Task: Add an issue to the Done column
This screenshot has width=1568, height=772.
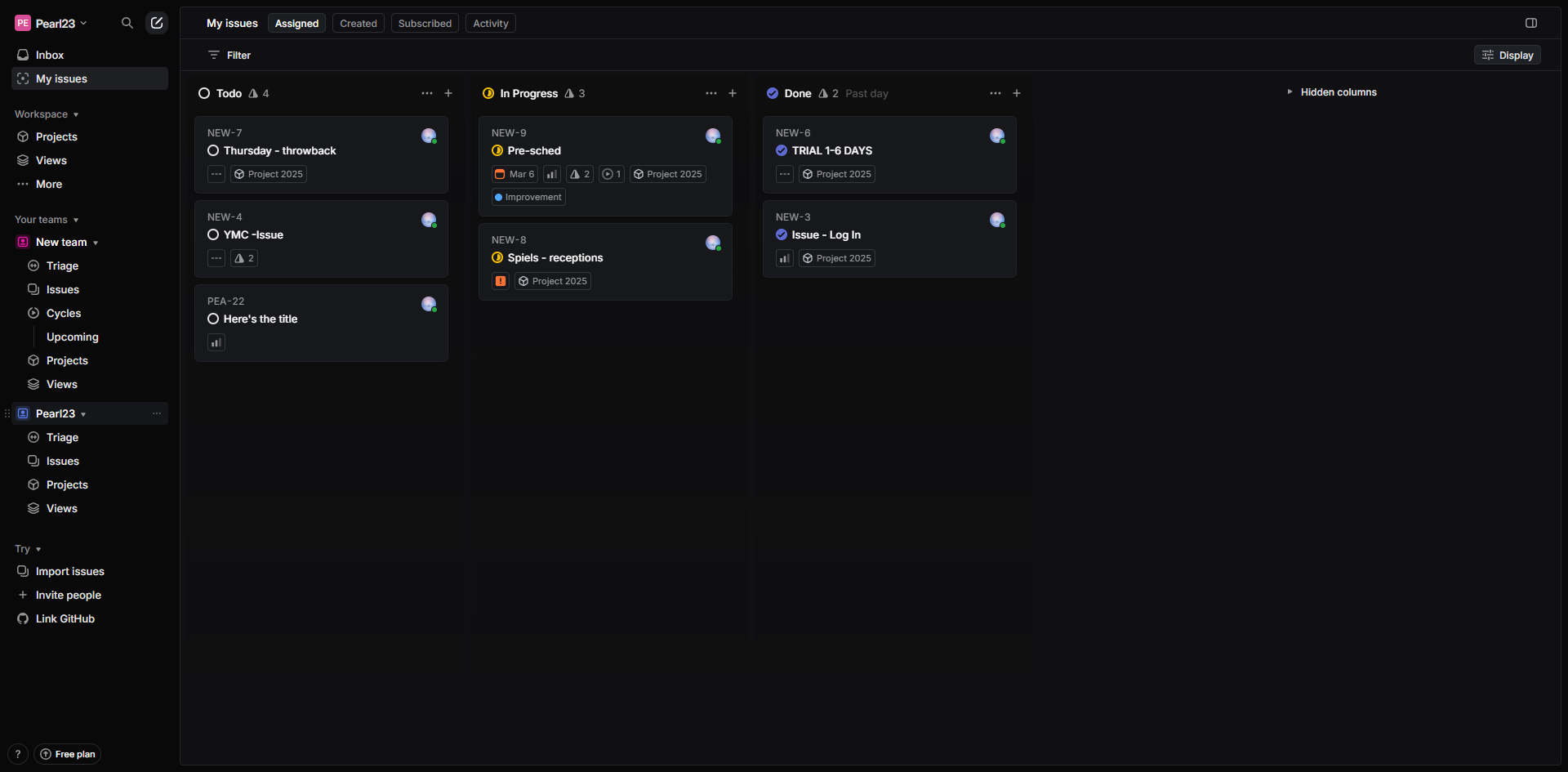Action: (x=1017, y=93)
